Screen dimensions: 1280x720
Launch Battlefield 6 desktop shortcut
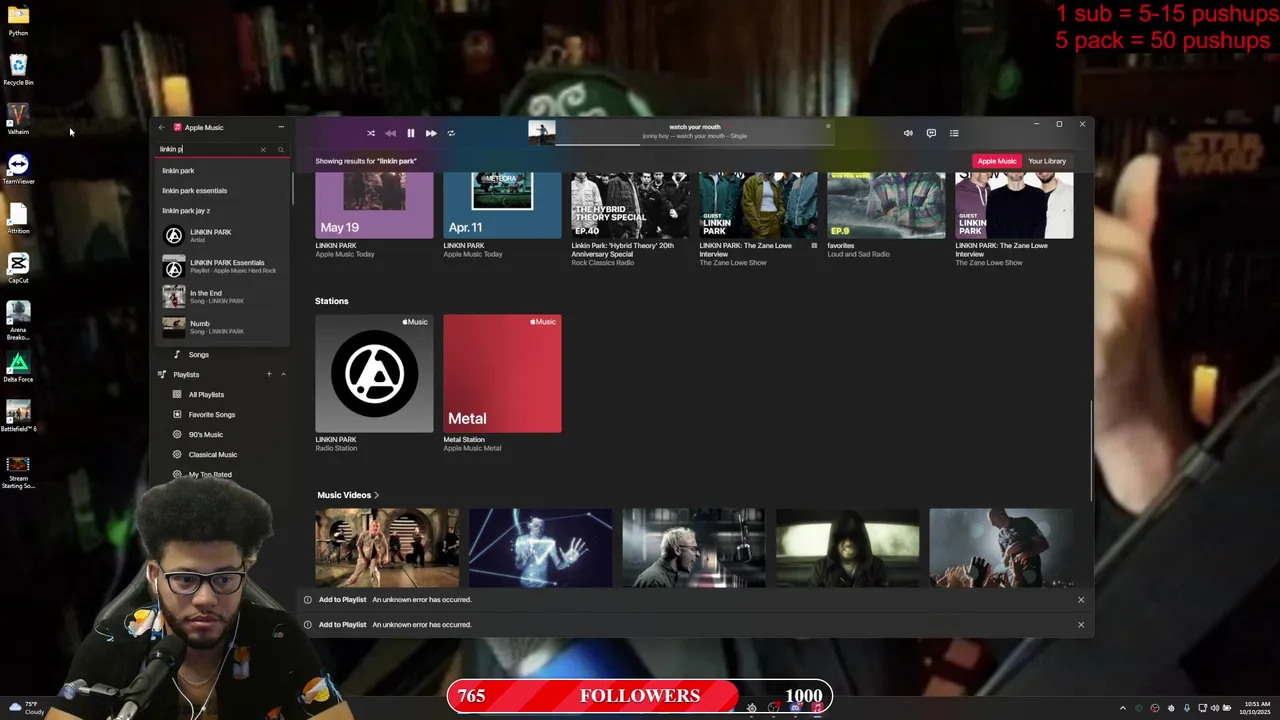click(18, 416)
